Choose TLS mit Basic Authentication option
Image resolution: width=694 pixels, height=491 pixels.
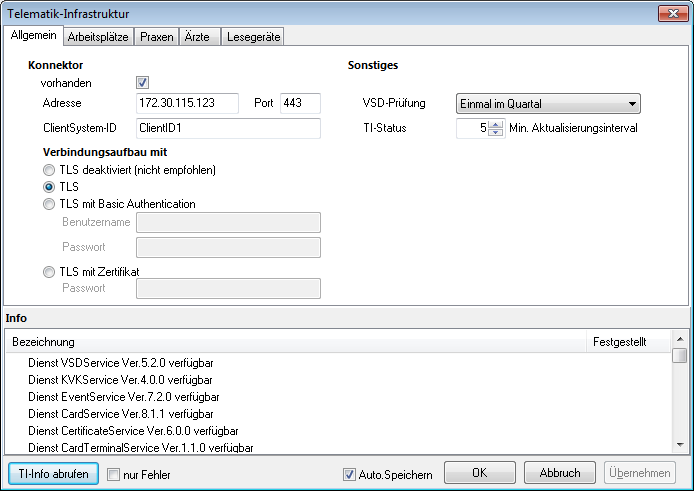point(49,204)
